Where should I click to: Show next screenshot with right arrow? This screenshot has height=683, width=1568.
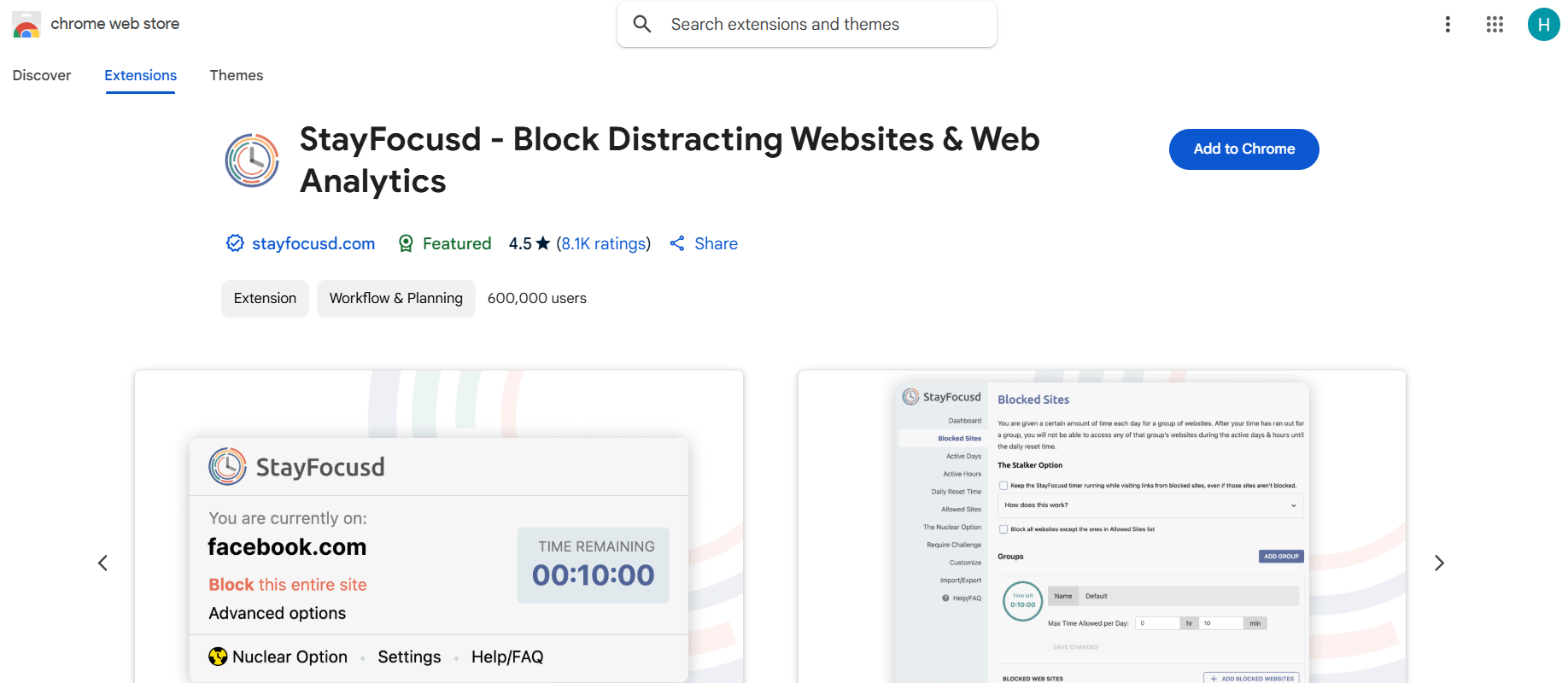[x=1439, y=563]
